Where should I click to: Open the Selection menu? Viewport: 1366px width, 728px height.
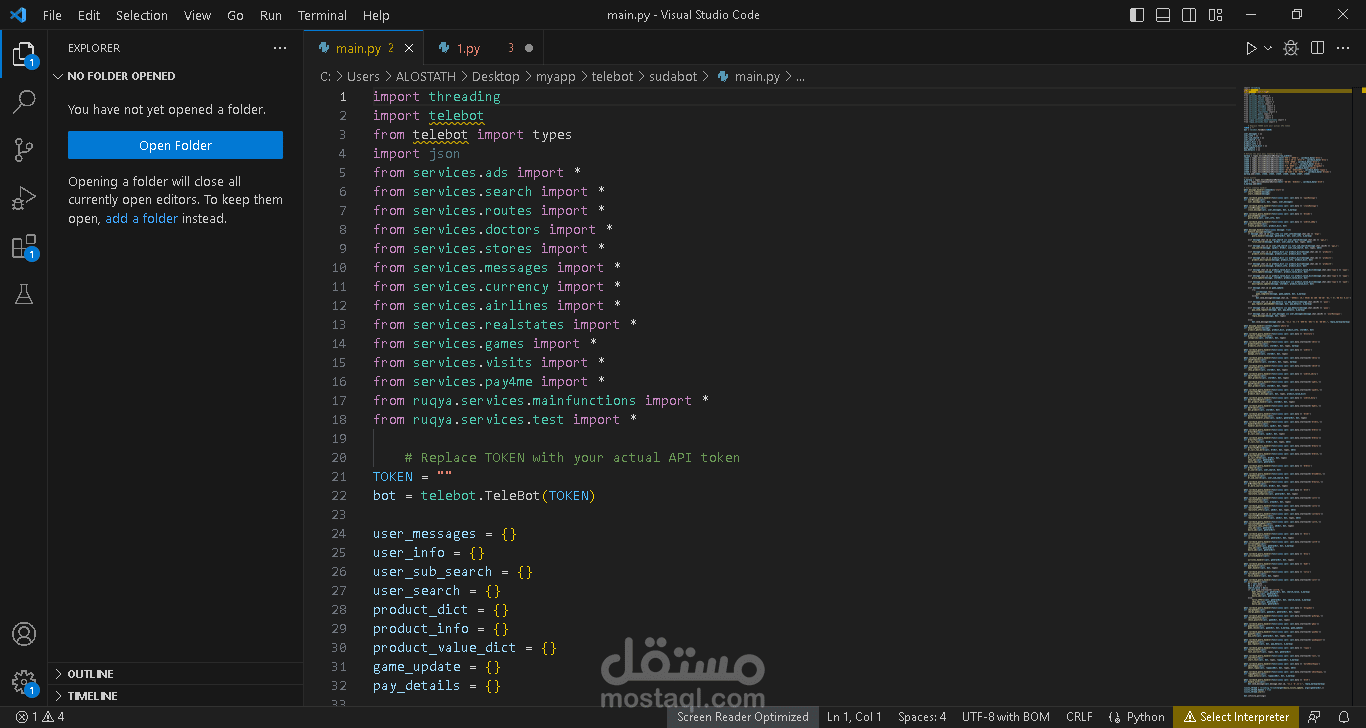click(x=142, y=15)
